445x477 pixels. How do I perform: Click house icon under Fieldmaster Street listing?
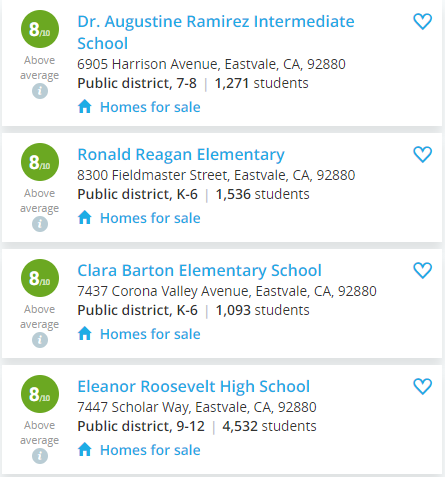coord(85,218)
